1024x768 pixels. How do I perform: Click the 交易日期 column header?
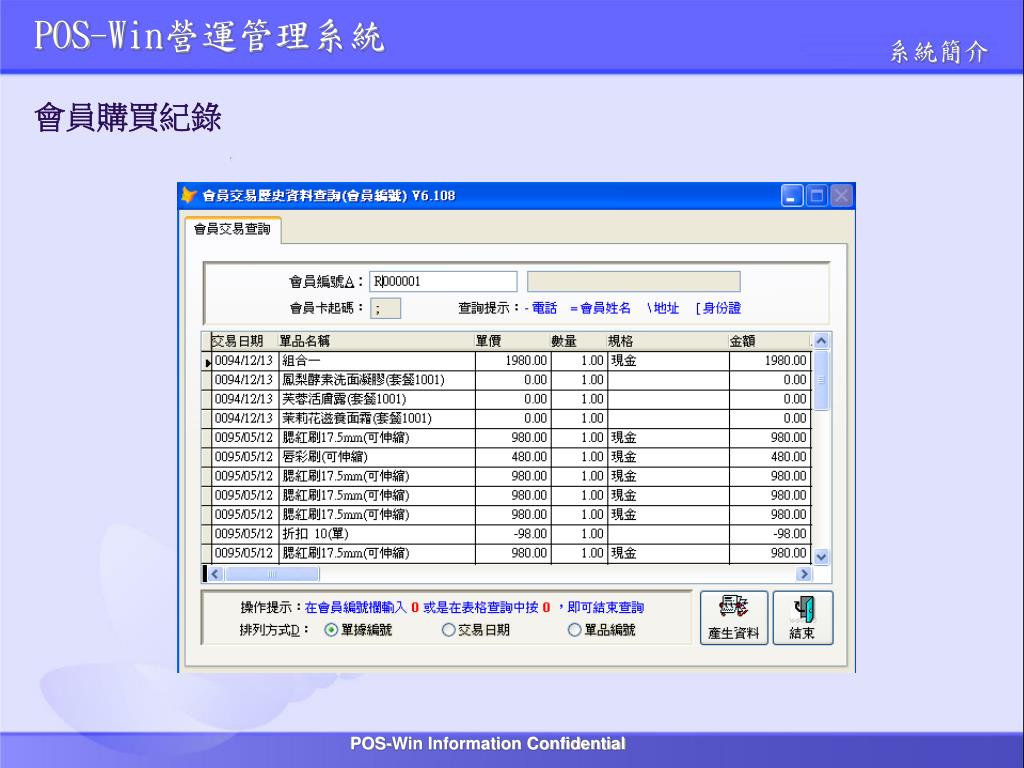[244, 341]
